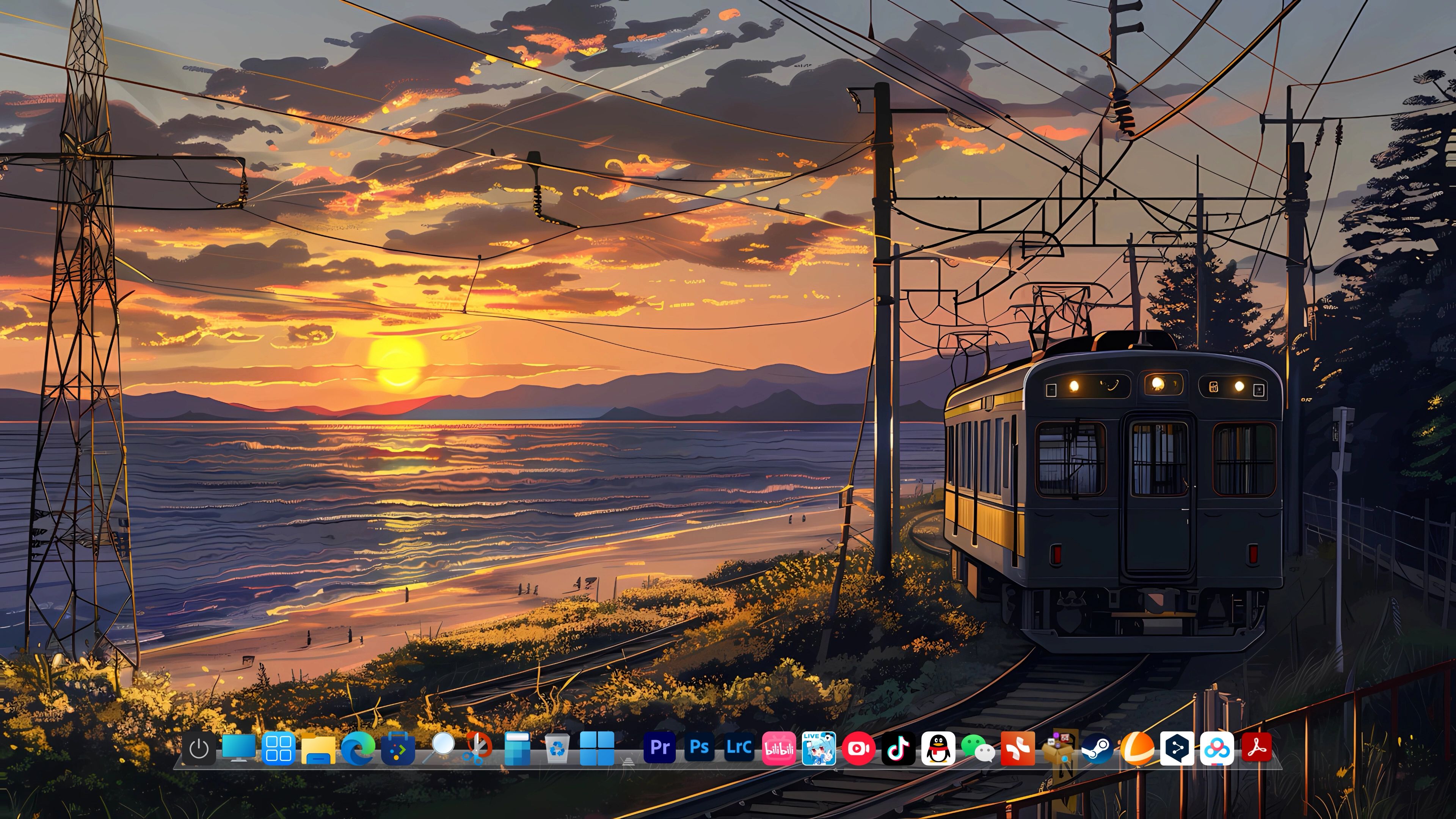Open the dark-blue DataGrip-style share icon
This screenshot has height=819, width=1456.
(x=1177, y=748)
